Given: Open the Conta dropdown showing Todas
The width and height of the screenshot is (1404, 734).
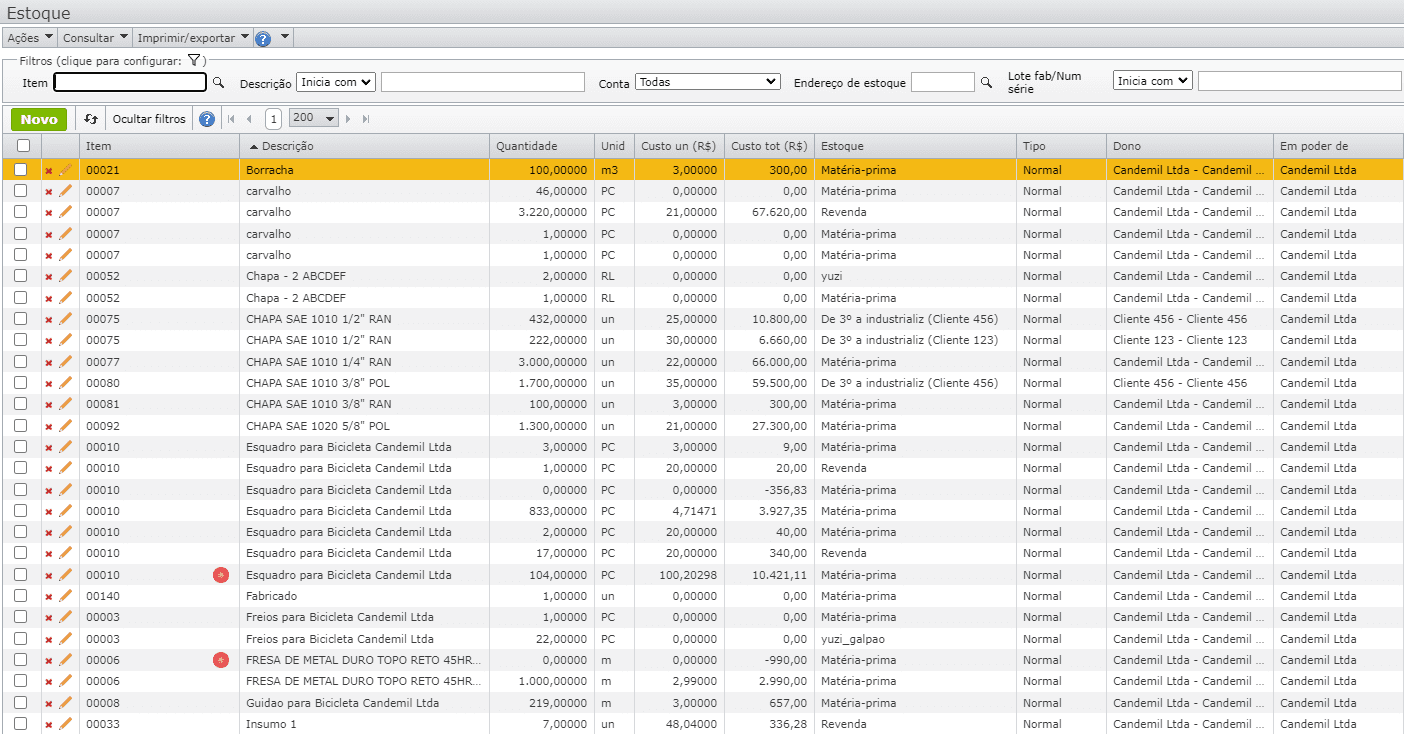Looking at the screenshot, I should click(x=707, y=82).
